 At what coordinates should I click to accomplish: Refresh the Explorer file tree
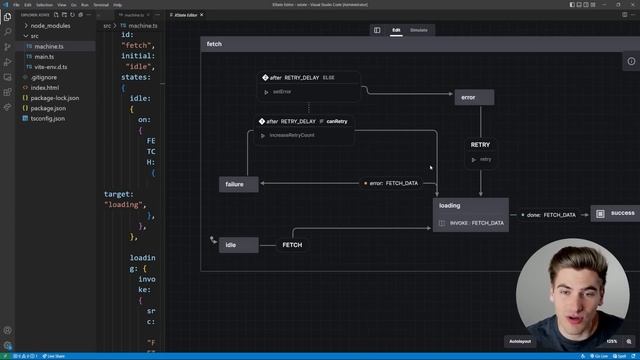click(x=72, y=15)
